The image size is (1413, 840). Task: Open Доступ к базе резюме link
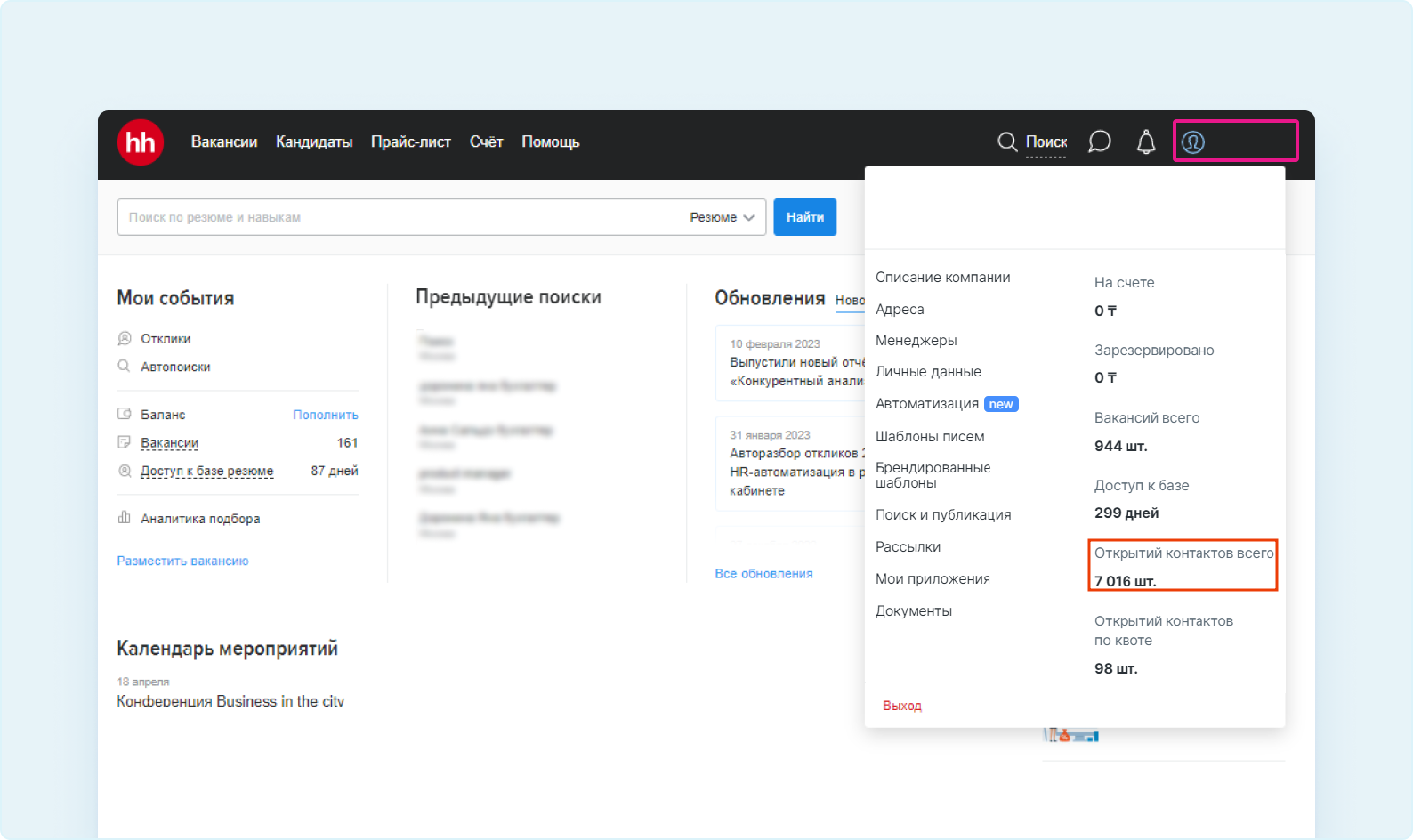[x=207, y=472]
